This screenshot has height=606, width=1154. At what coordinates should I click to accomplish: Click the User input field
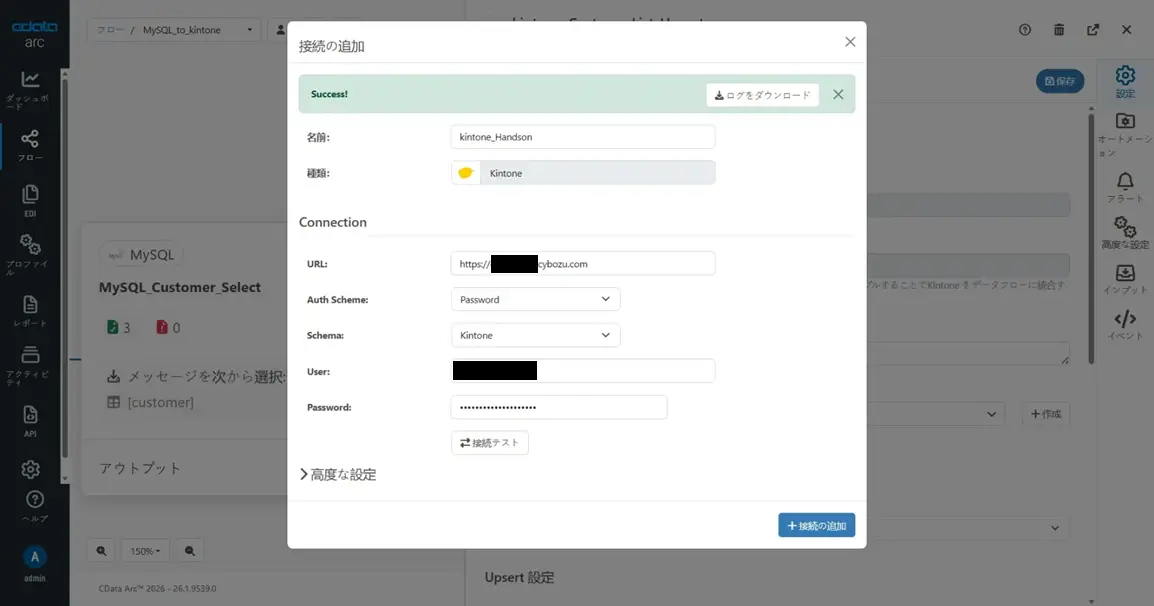pyautogui.click(x=582, y=371)
